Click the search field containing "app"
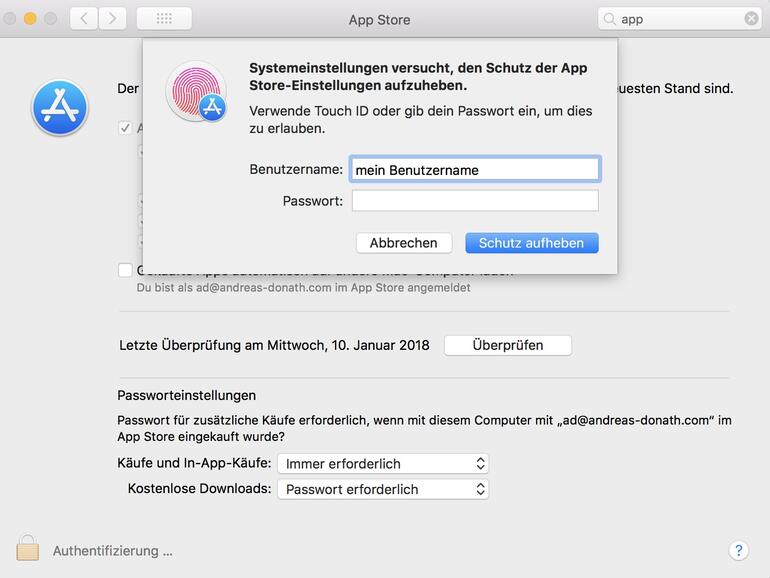 tap(678, 19)
